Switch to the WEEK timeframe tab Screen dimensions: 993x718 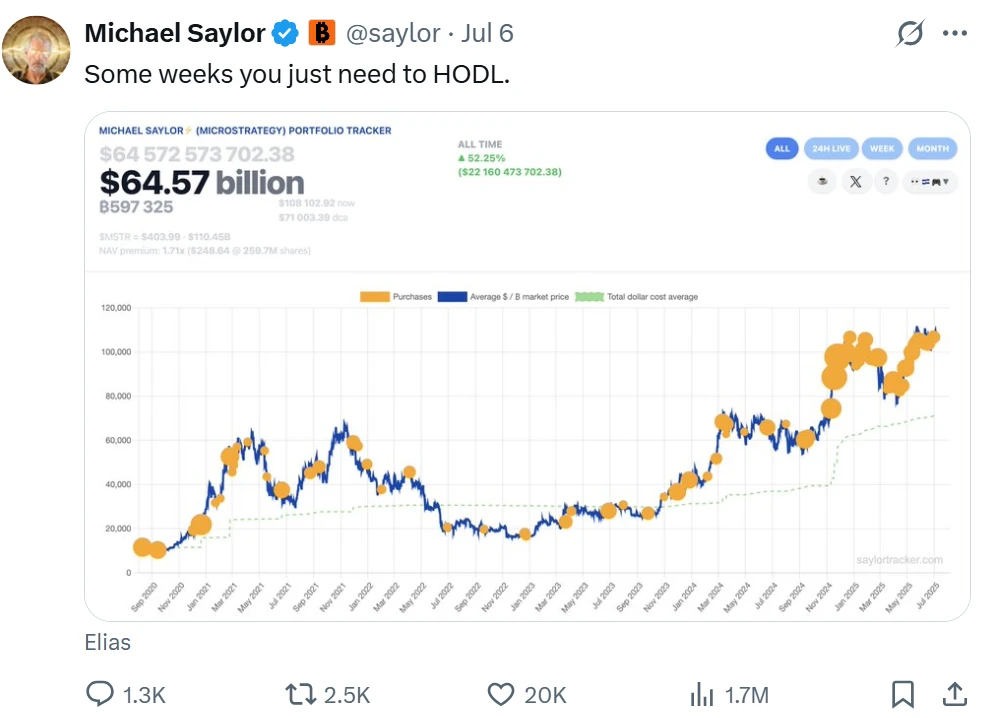click(882, 148)
